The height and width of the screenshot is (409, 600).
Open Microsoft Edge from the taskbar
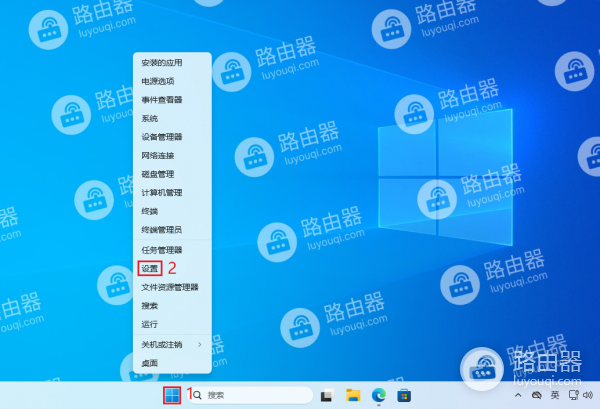[x=378, y=395]
